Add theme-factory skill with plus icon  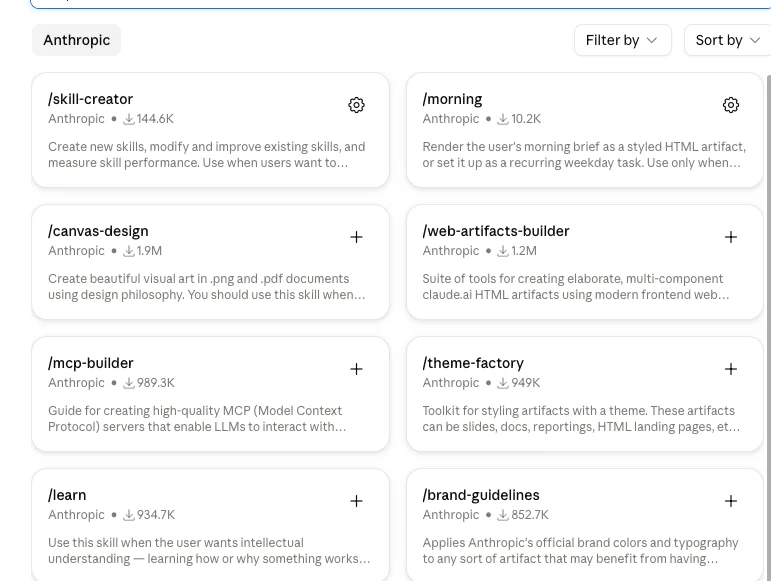click(731, 369)
